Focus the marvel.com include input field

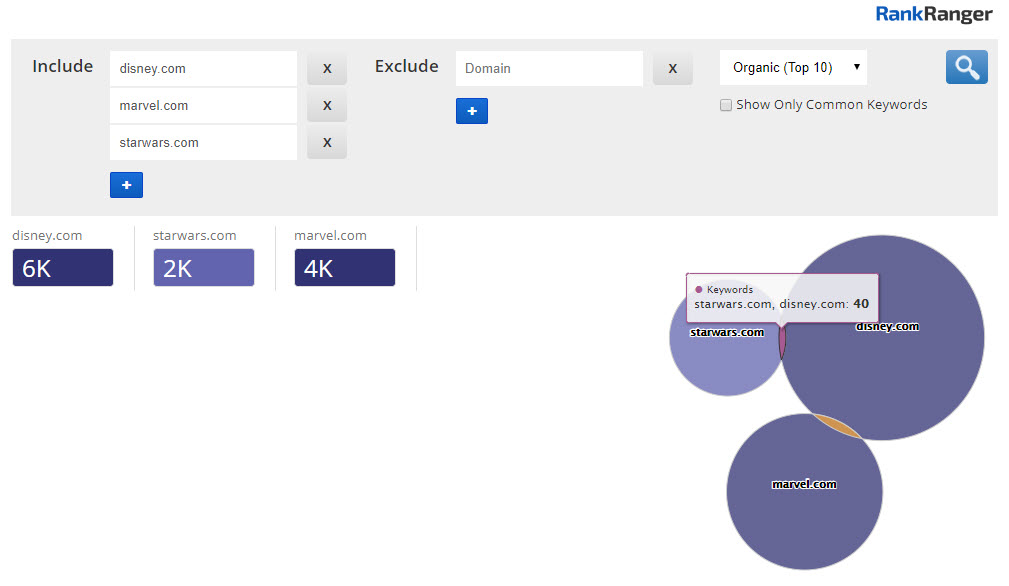[x=203, y=106]
